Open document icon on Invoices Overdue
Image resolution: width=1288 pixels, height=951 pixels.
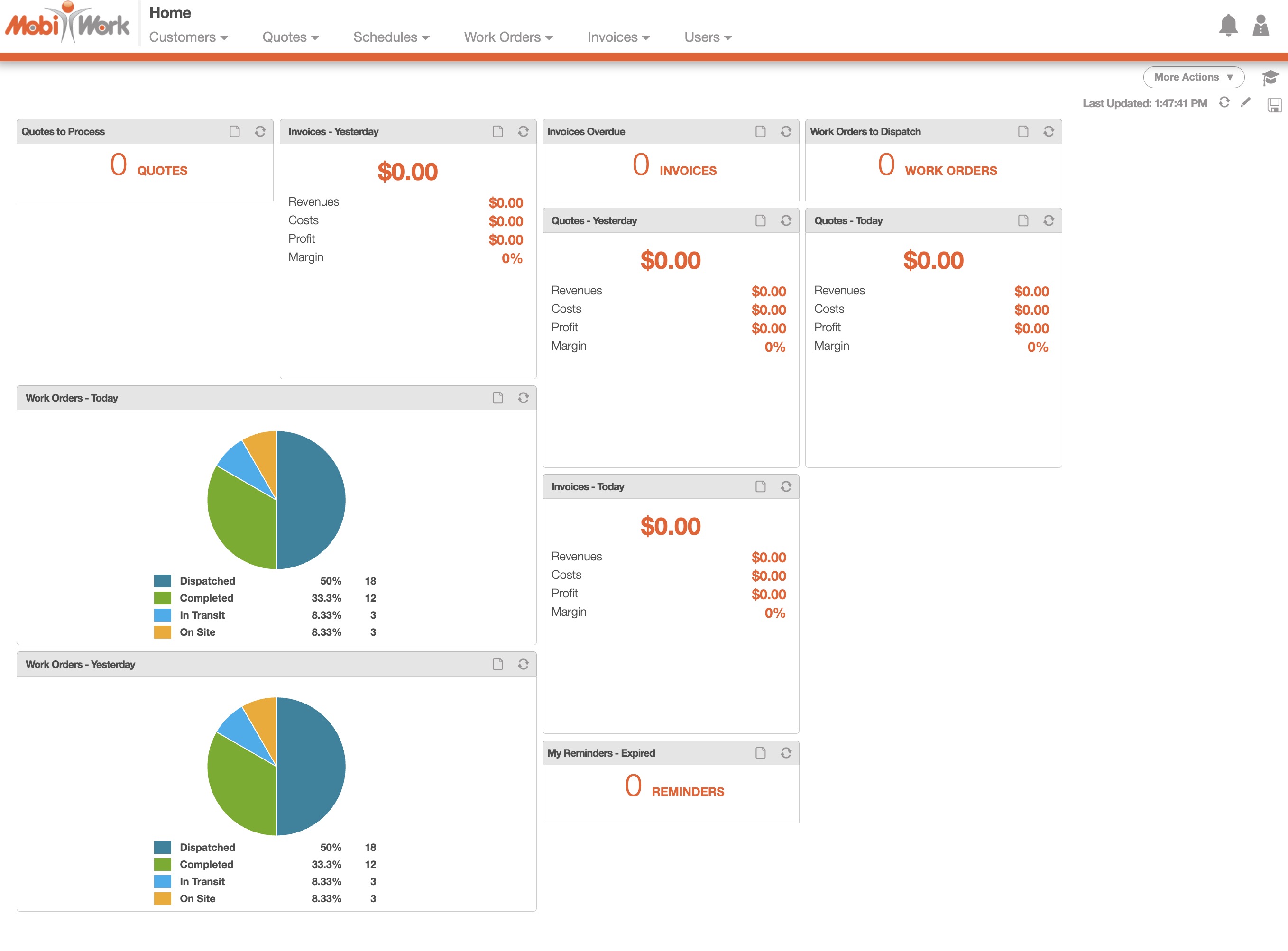coord(760,131)
